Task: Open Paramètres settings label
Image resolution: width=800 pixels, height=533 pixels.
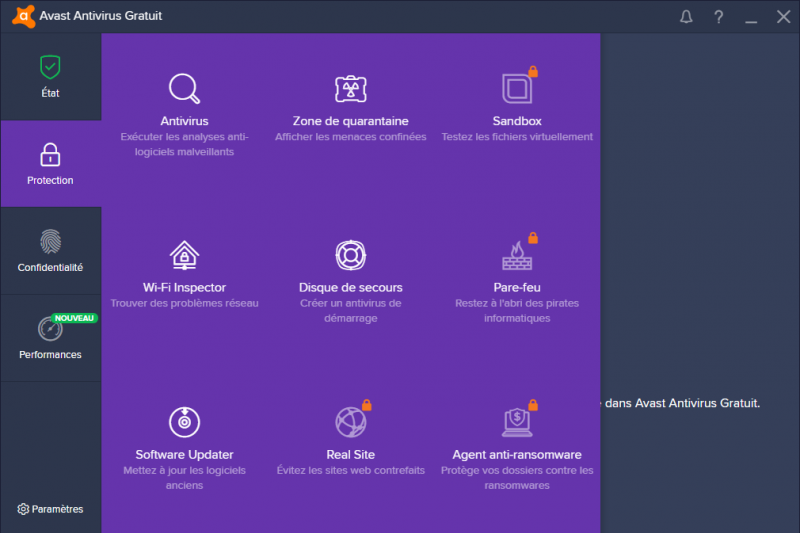Action: pos(57,509)
